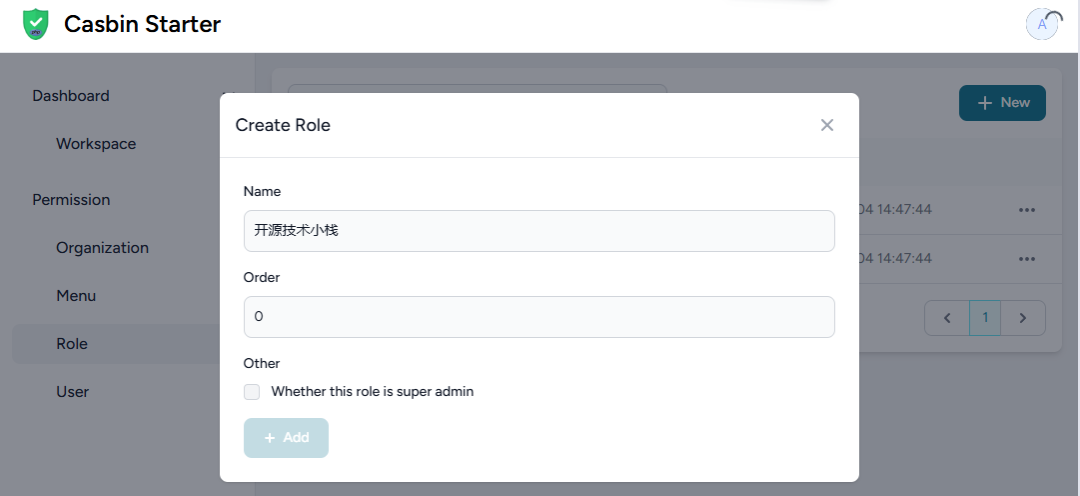This screenshot has width=1080, height=496.
Task: Open the User page in sidebar
Action: (72, 392)
